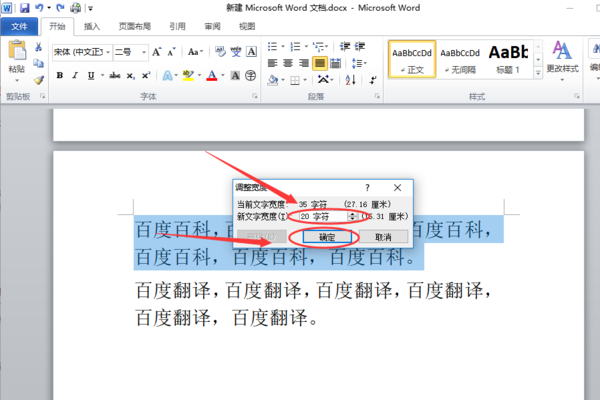Viewport: 600px width, 400px height.
Task: Switch to the 插入 tab
Action: (x=92, y=26)
